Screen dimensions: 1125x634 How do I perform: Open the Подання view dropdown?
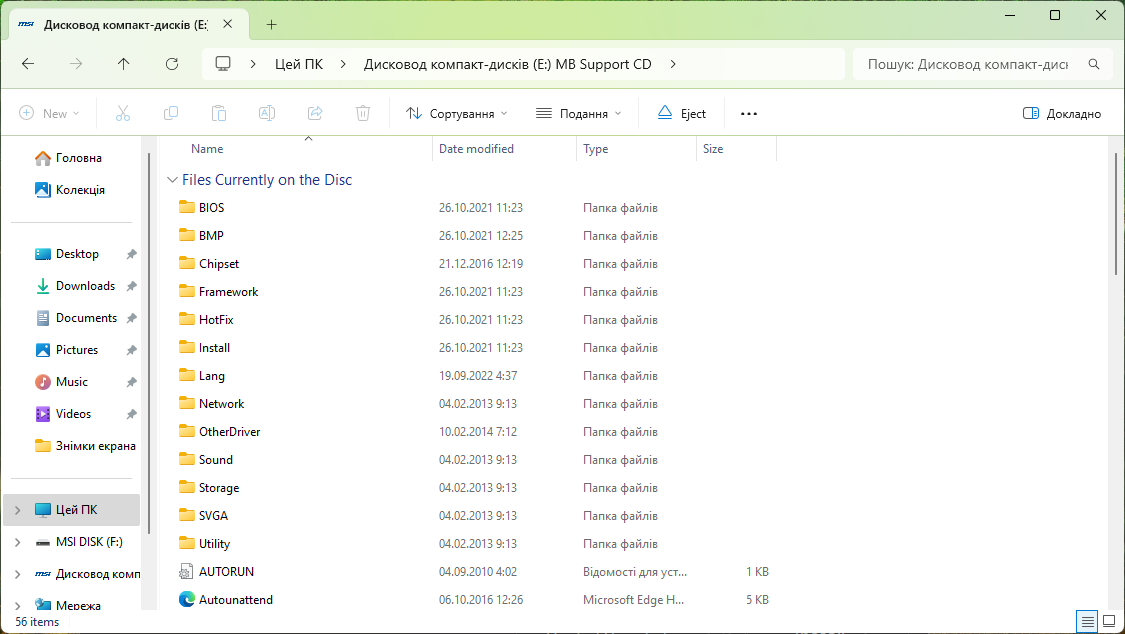579,113
